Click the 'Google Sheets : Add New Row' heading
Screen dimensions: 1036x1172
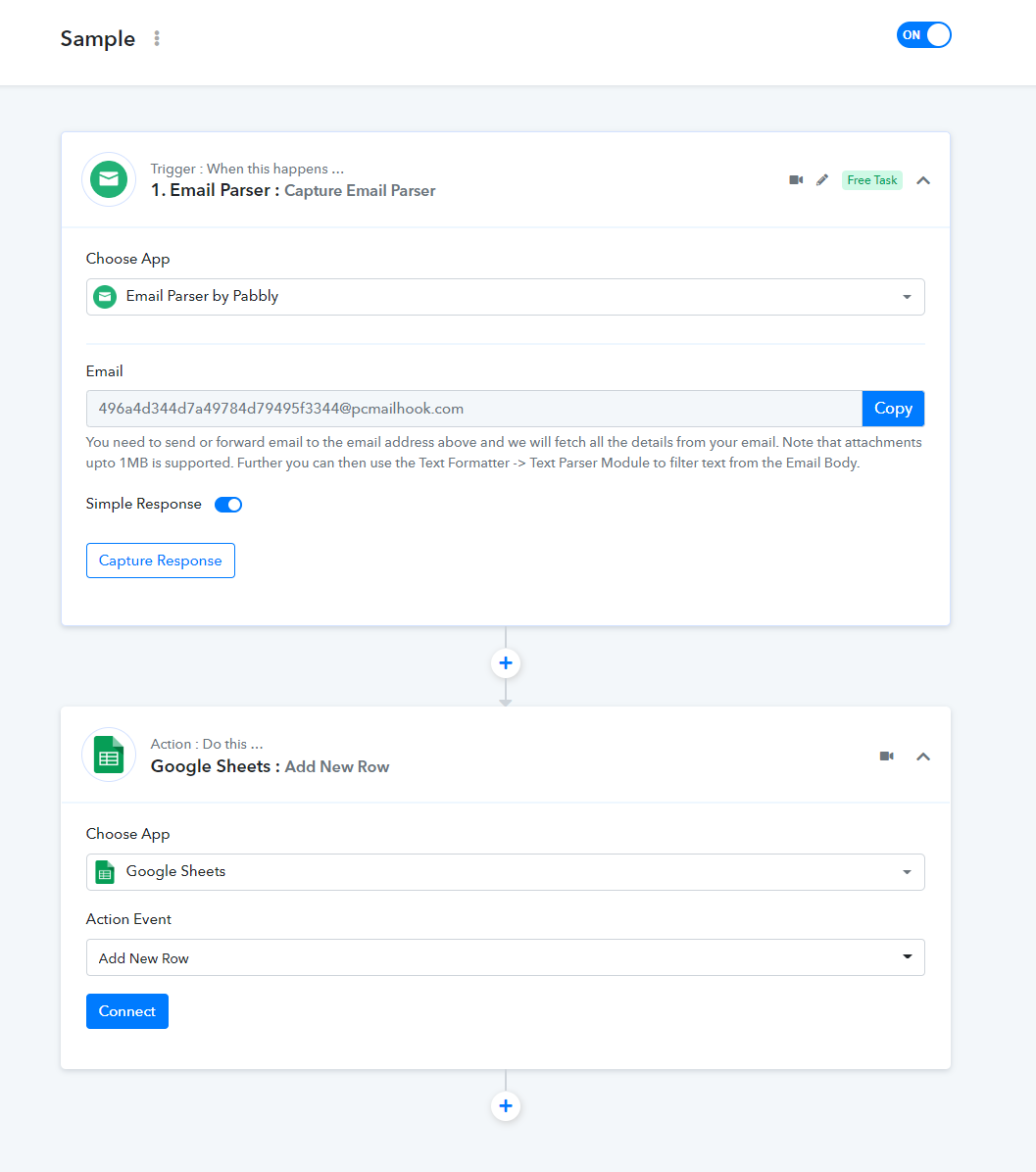pyautogui.click(x=270, y=767)
